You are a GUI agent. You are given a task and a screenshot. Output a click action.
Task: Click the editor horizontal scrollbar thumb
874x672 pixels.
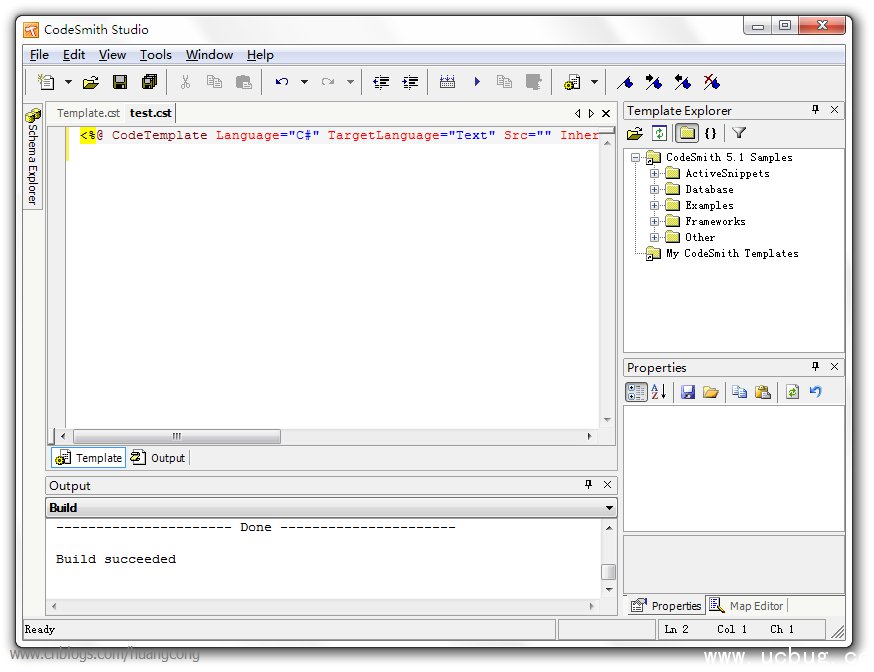(177, 436)
